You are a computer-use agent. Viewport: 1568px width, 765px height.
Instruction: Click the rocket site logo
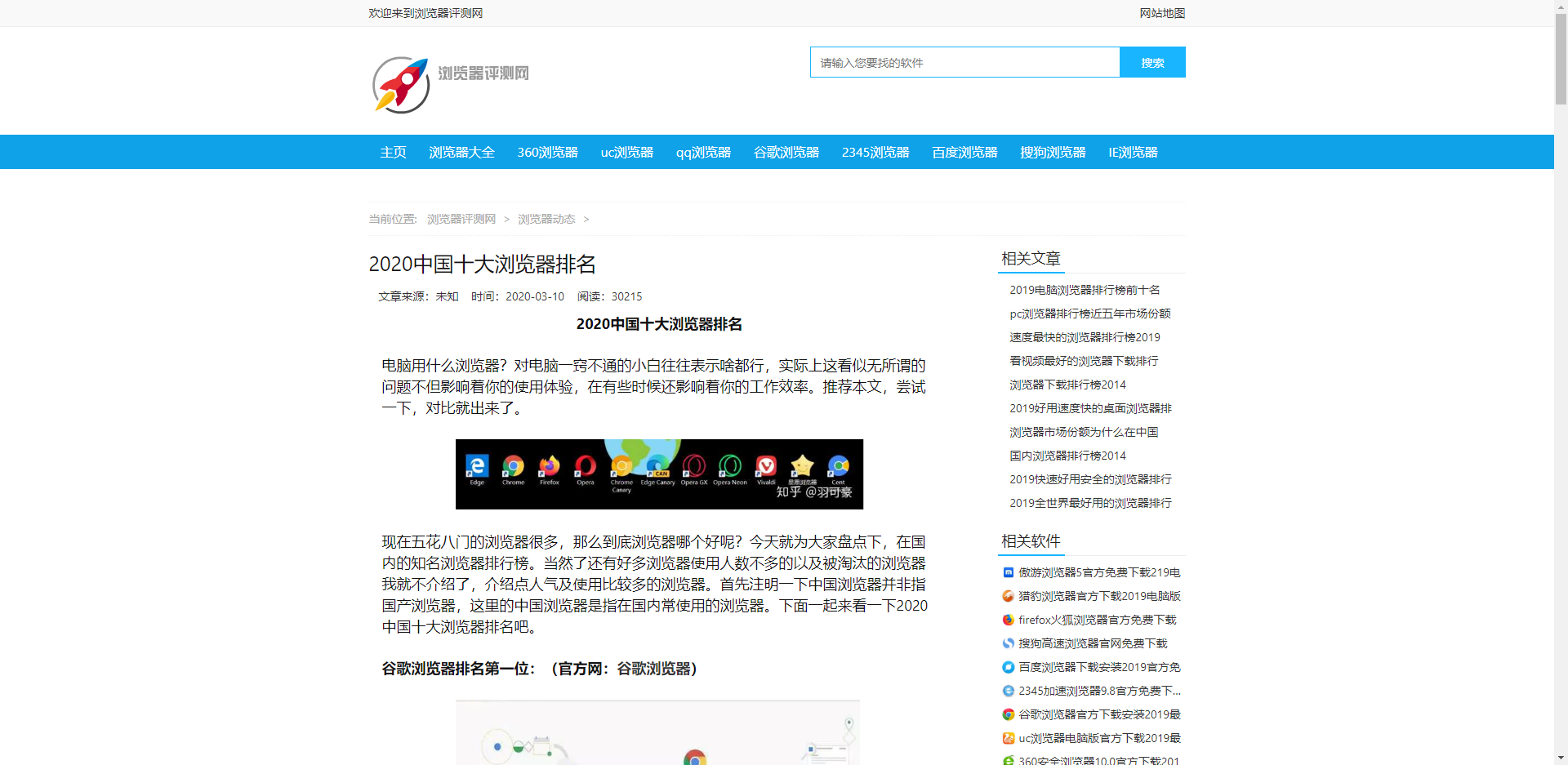tap(401, 85)
